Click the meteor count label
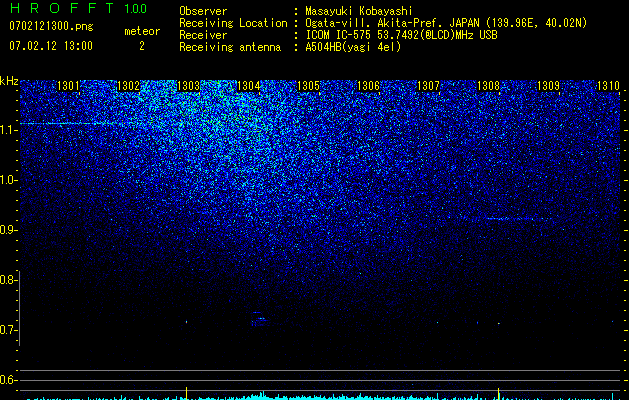This screenshot has height=400, width=629. click(142, 31)
